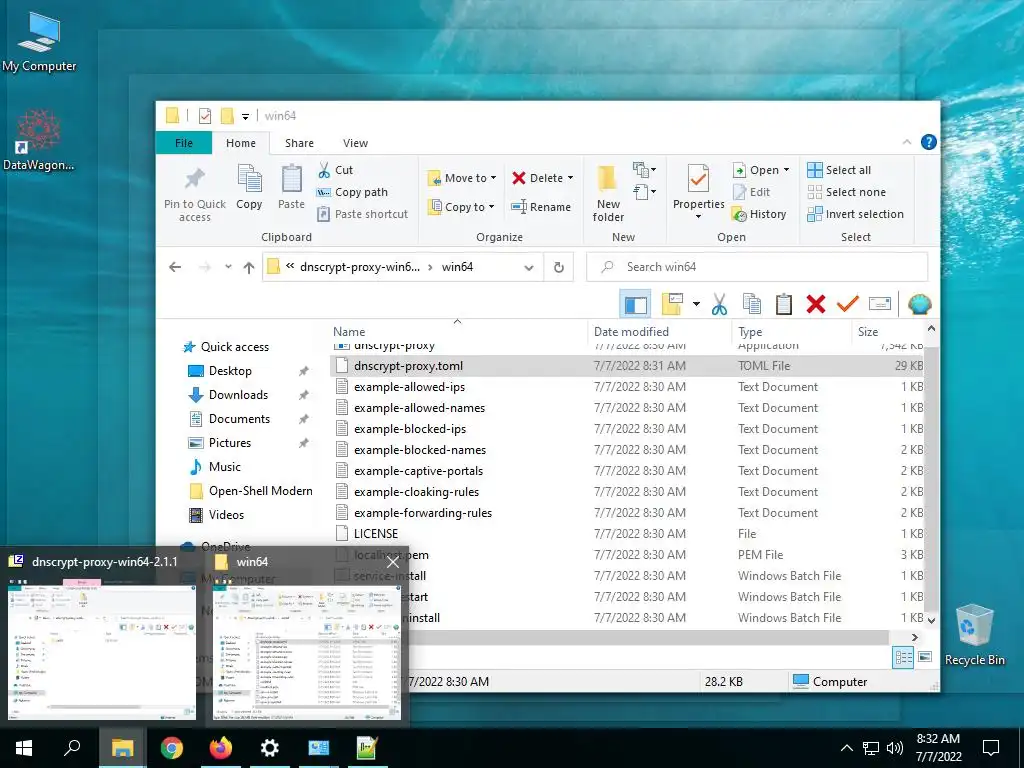Image resolution: width=1024 pixels, height=768 pixels.
Task: Select the example-blocked-names file
Action: (x=420, y=450)
